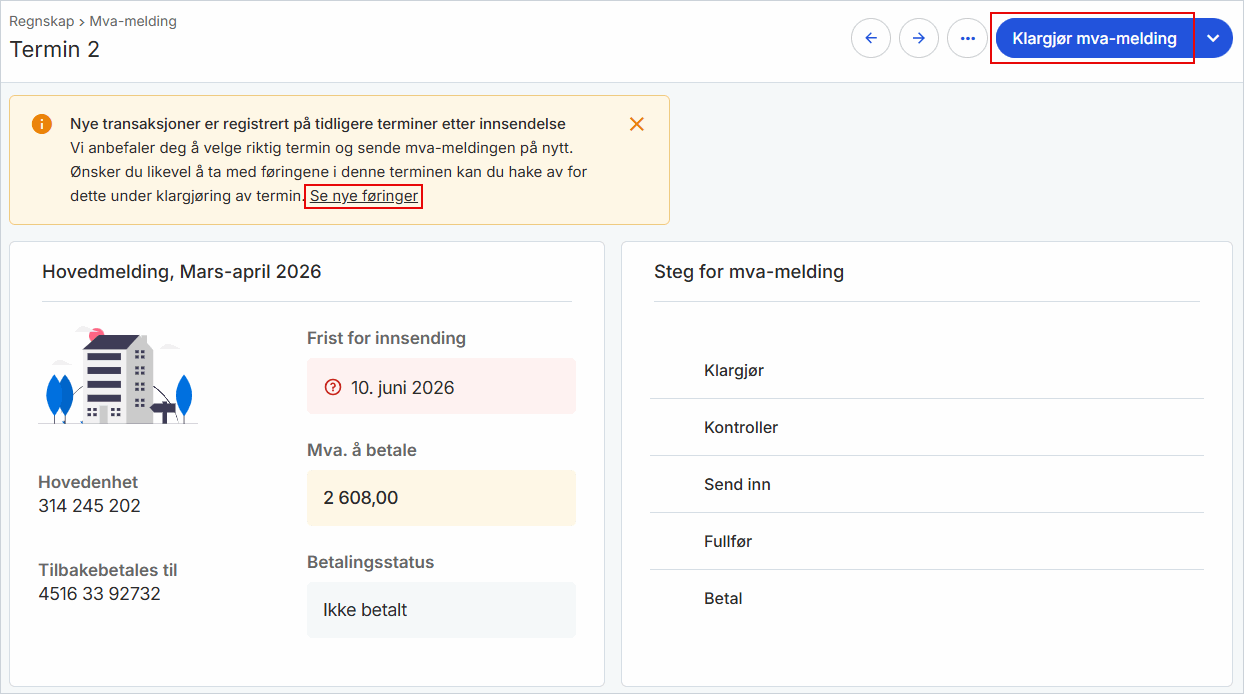Image resolution: width=1244 pixels, height=694 pixels.
Task: Click the Termin 2 page title
Action: click(55, 49)
